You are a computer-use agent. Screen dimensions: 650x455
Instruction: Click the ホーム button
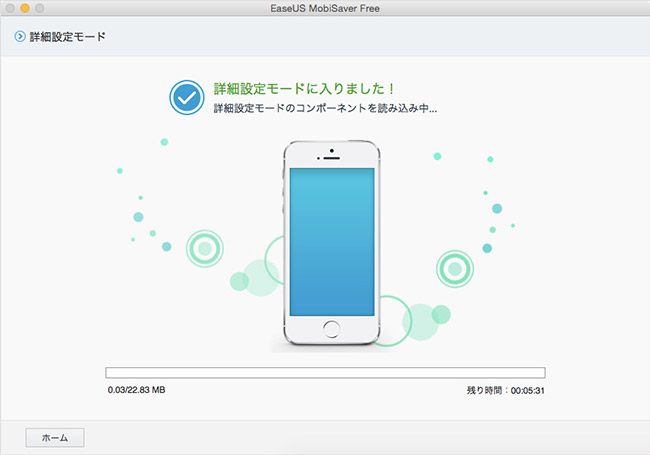point(55,438)
